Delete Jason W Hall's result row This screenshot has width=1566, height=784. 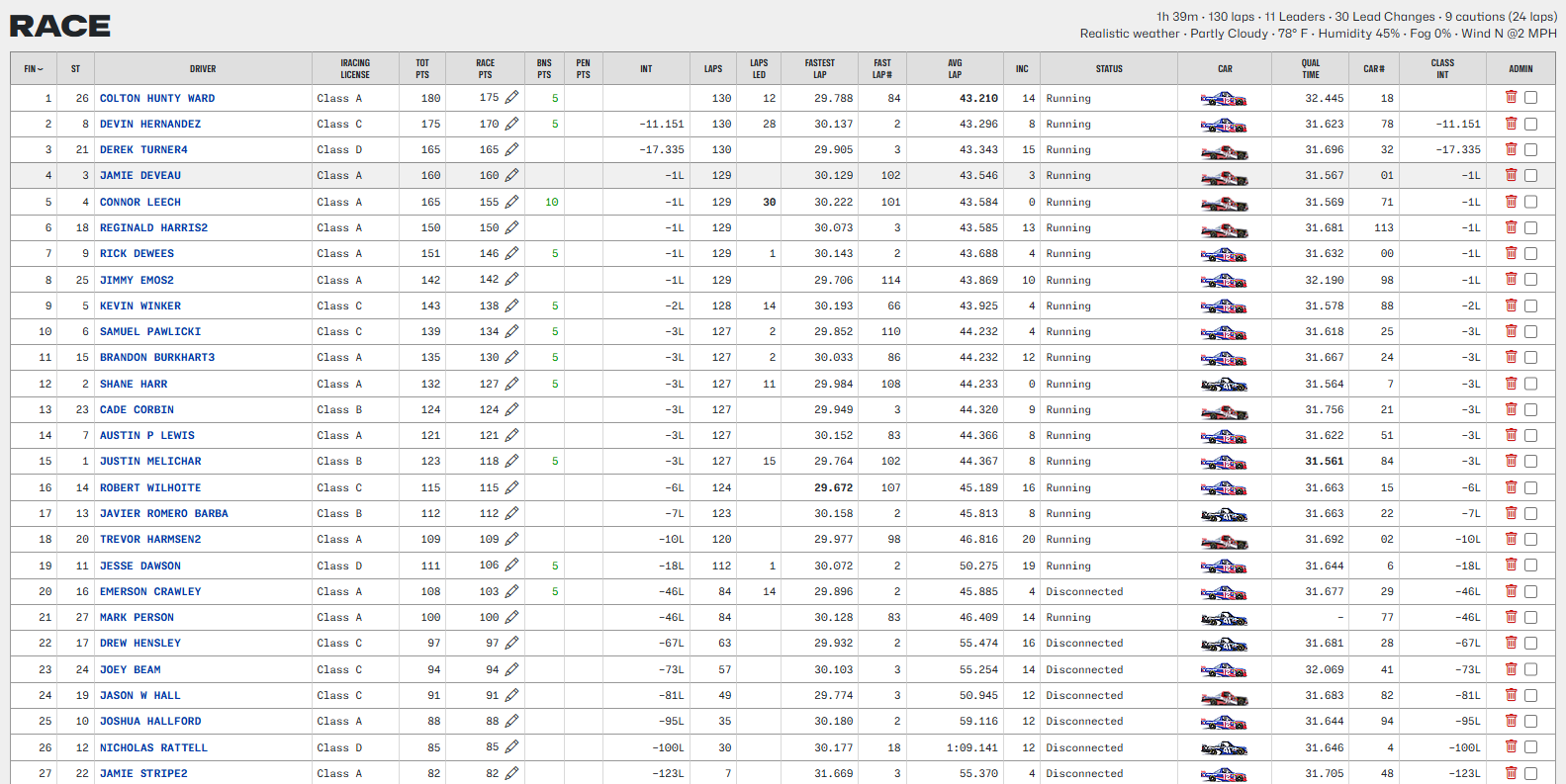(x=1511, y=695)
